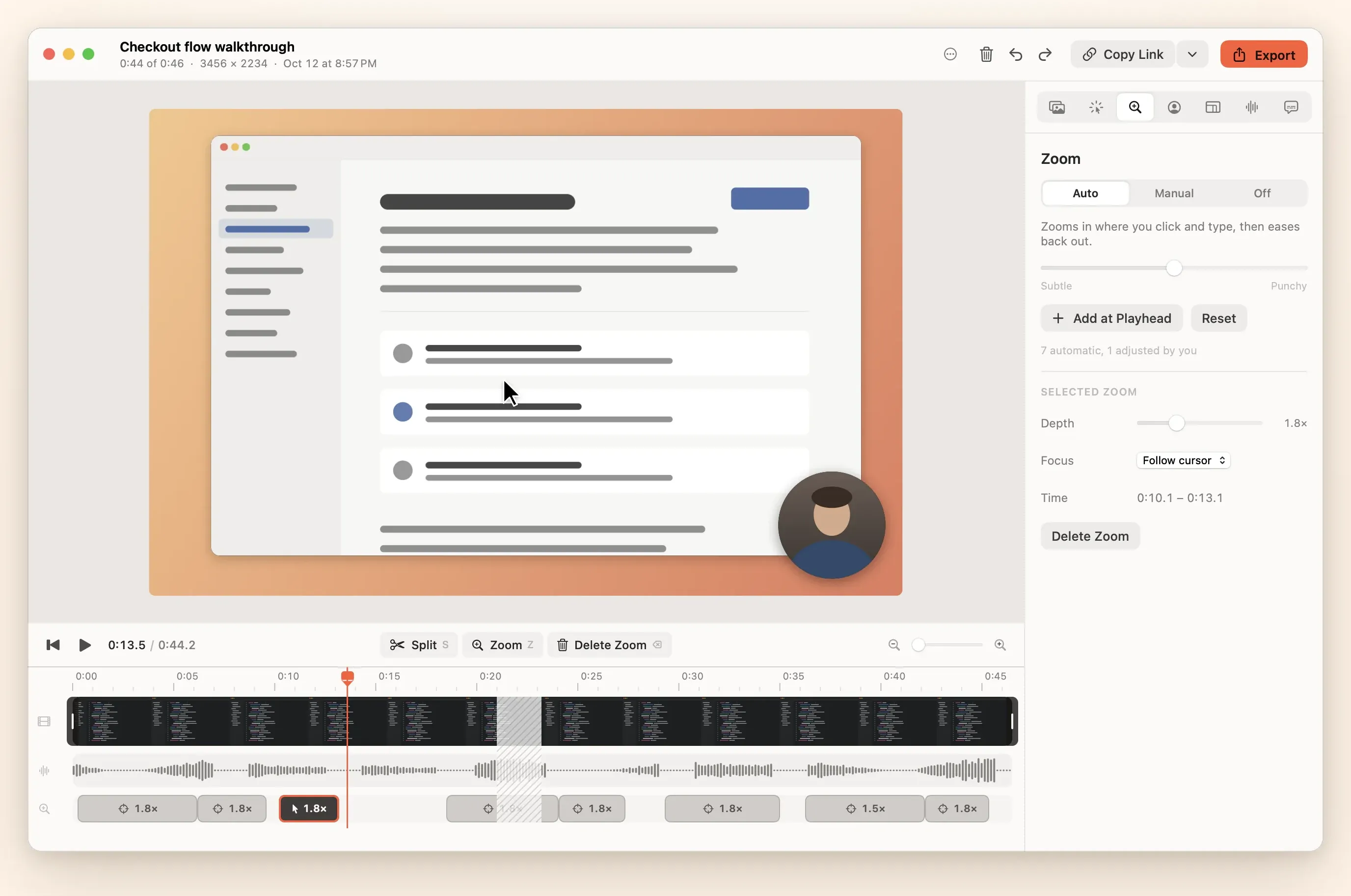The width and height of the screenshot is (1351, 896).
Task: Click the video track film icon
Action: pyautogui.click(x=44, y=721)
